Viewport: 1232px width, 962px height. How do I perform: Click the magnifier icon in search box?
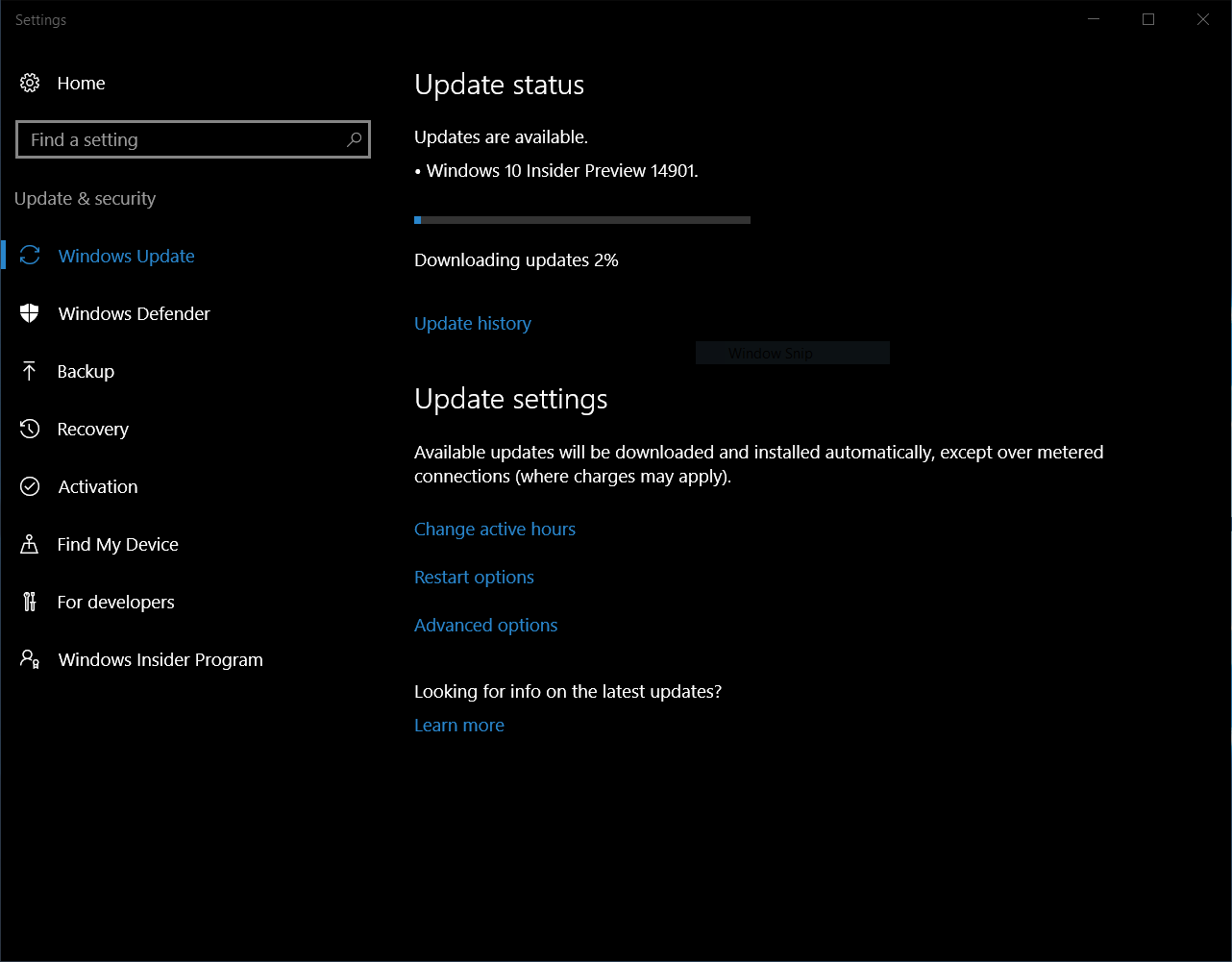(x=354, y=140)
